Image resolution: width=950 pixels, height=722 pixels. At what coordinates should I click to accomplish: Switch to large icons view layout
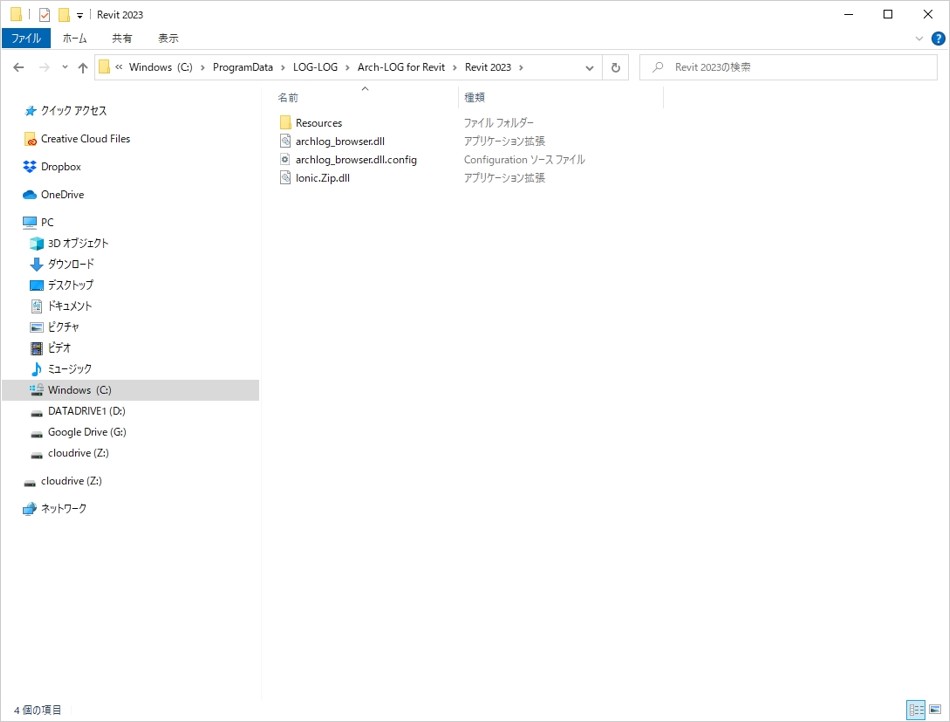[x=935, y=709]
